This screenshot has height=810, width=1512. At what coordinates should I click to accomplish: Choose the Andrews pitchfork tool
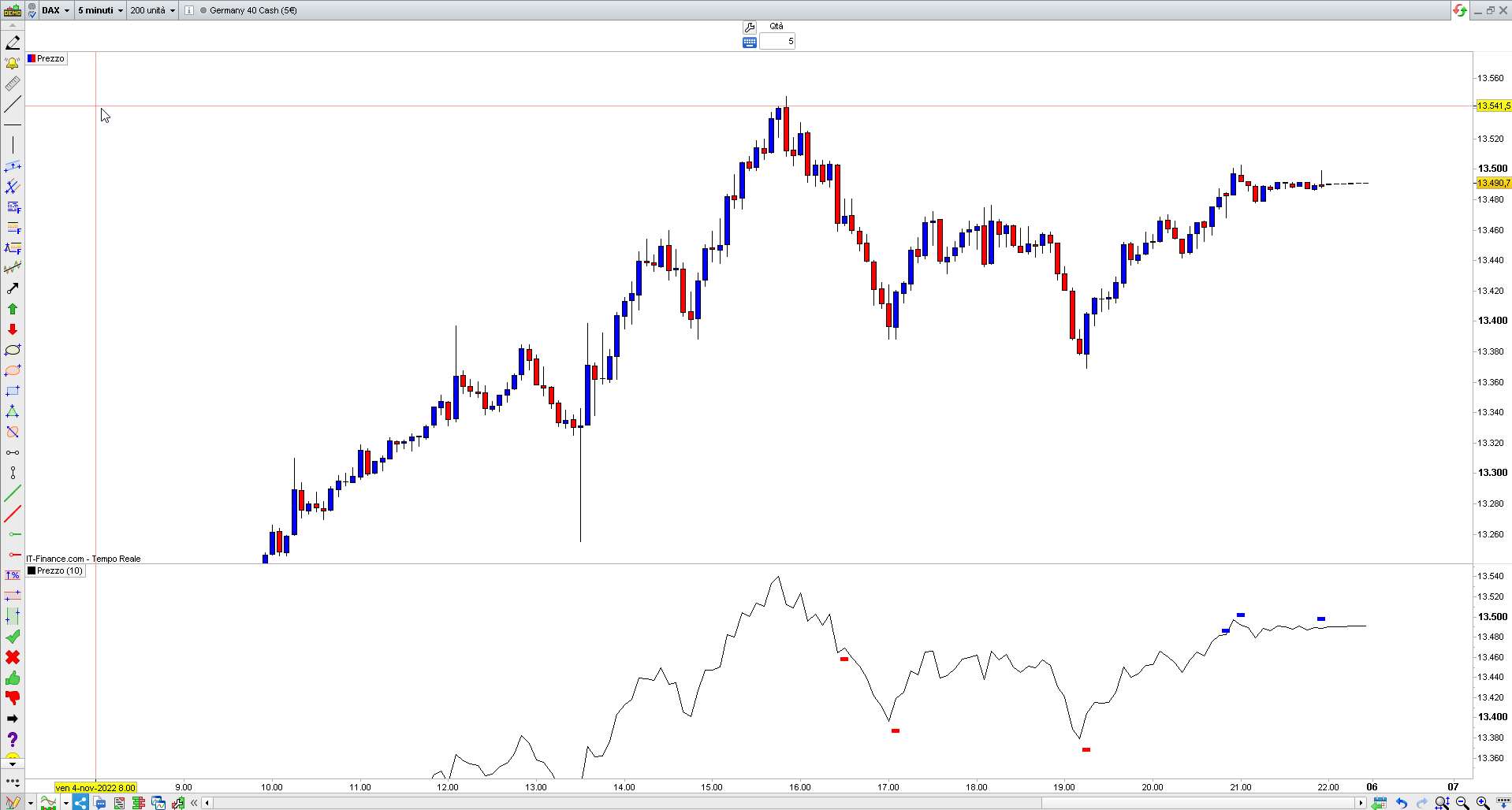point(13,187)
